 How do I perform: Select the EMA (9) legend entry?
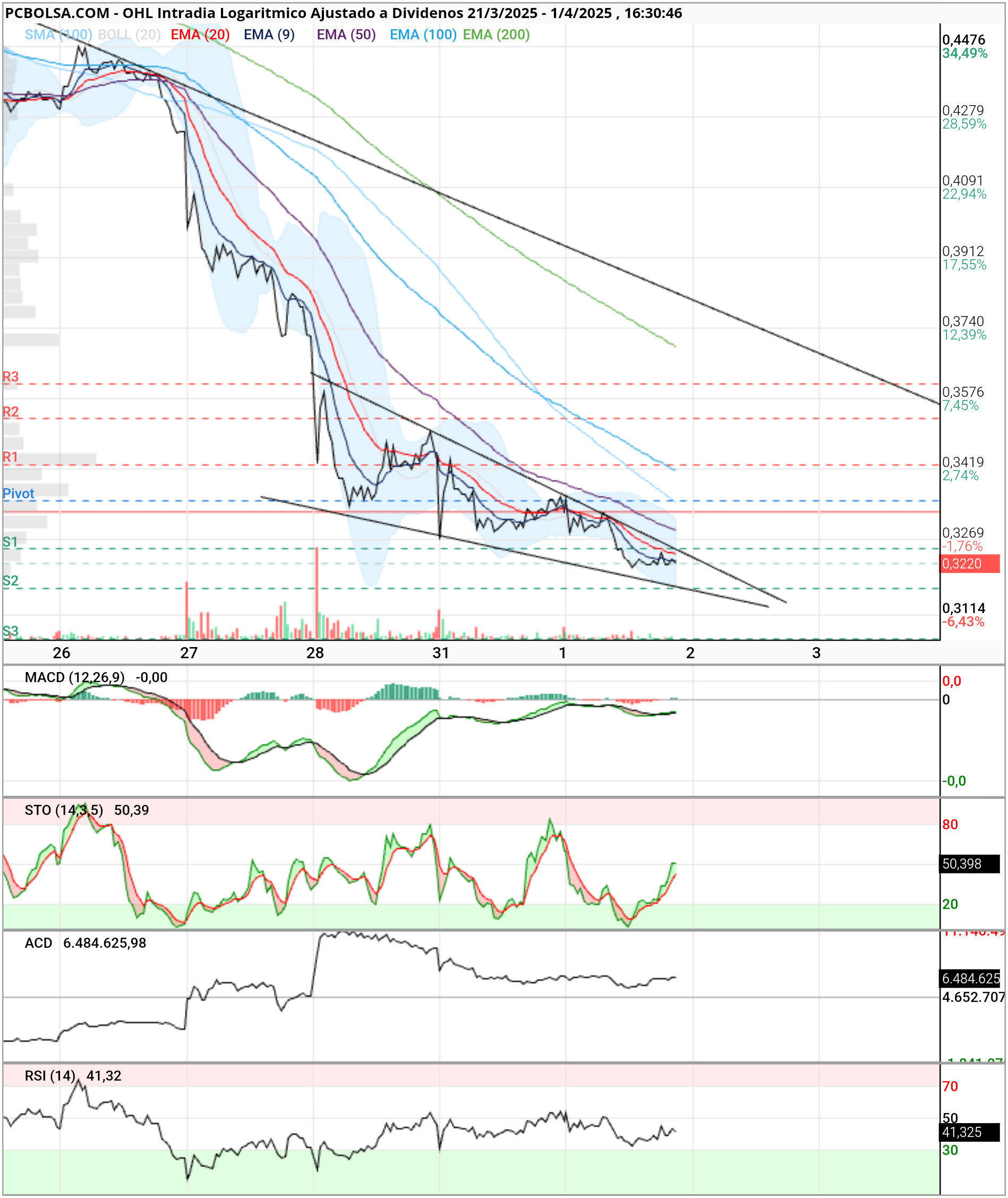(x=269, y=35)
